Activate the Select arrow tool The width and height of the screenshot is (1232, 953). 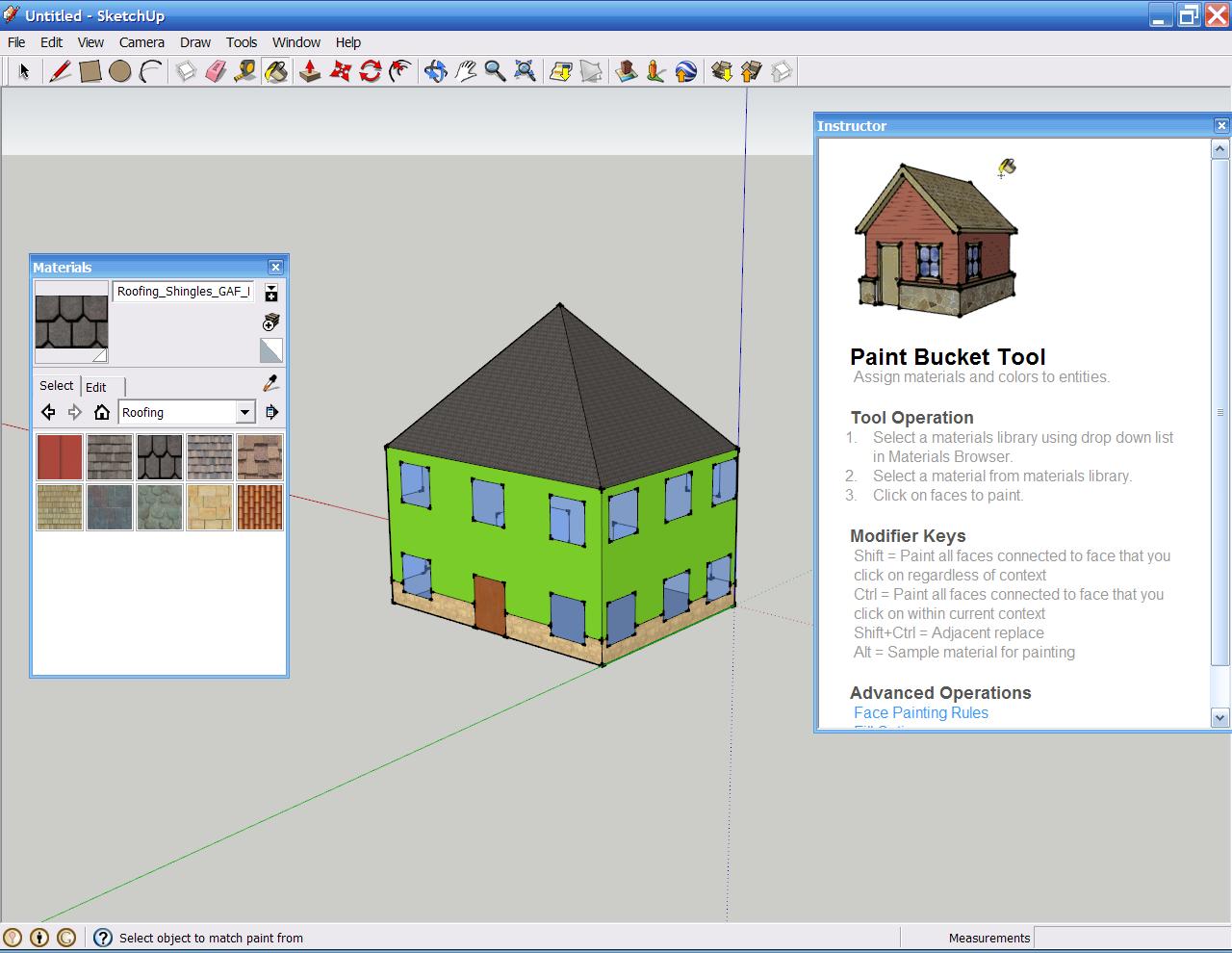tap(24, 71)
